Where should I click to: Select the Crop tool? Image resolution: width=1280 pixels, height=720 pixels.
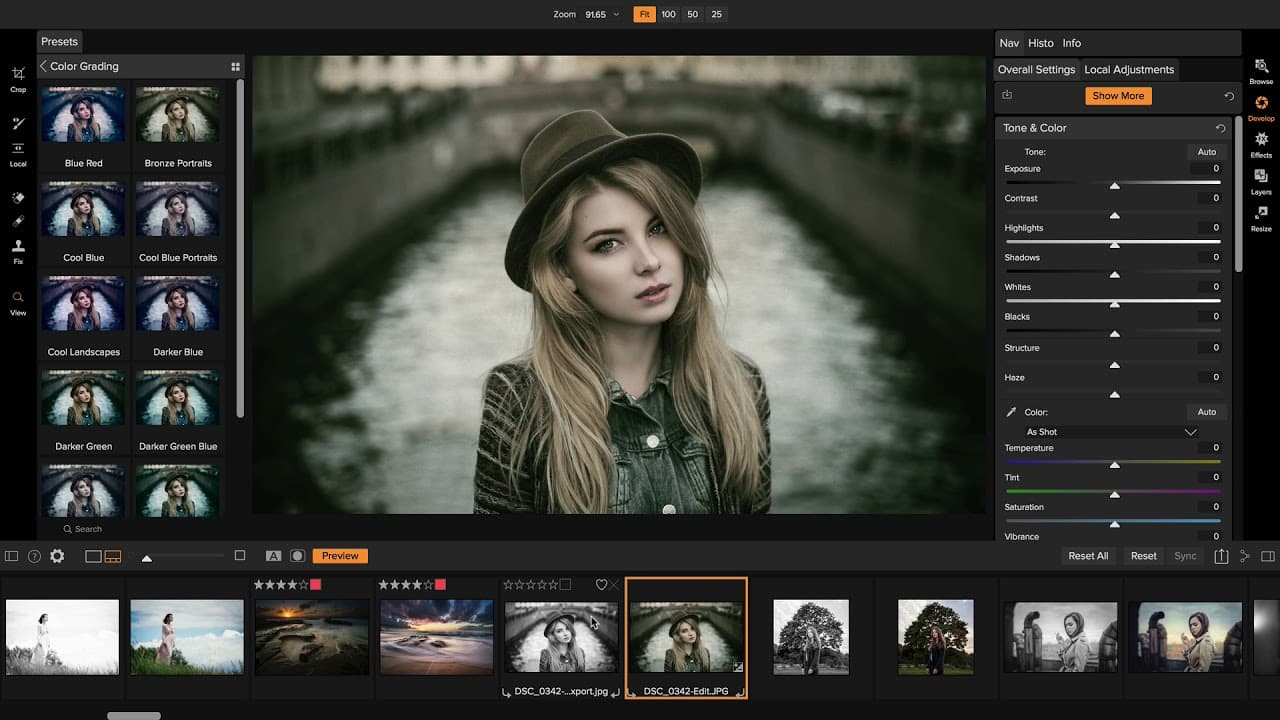(x=16, y=74)
